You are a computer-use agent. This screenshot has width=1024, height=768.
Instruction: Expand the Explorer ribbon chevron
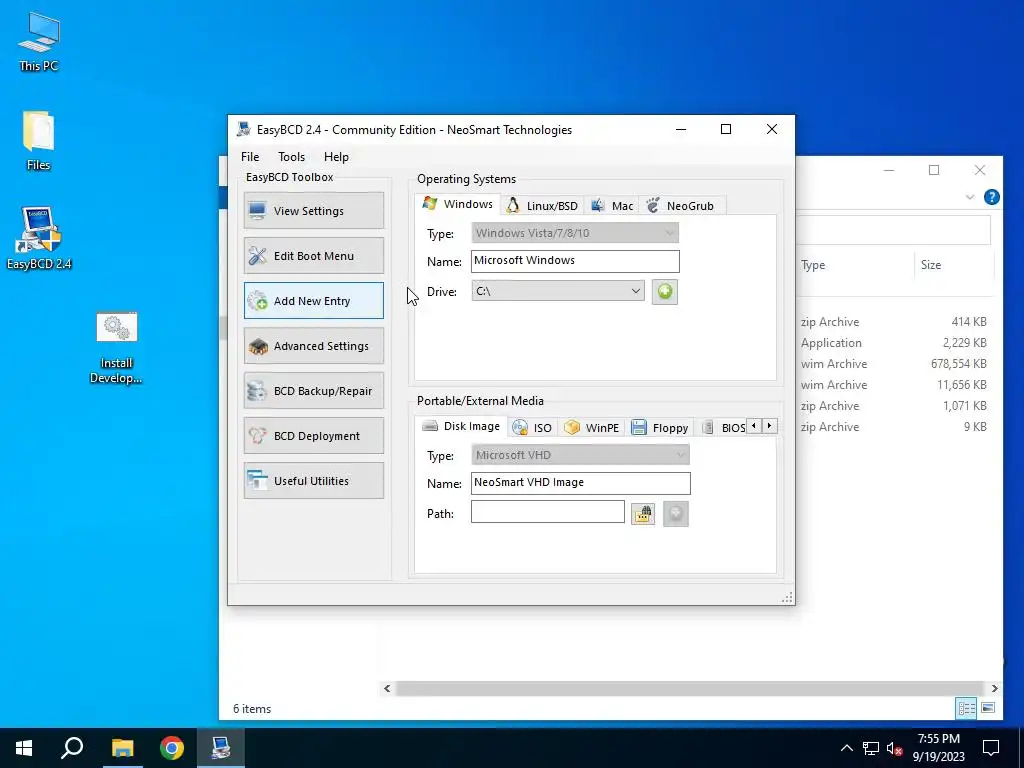(x=970, y=197)
